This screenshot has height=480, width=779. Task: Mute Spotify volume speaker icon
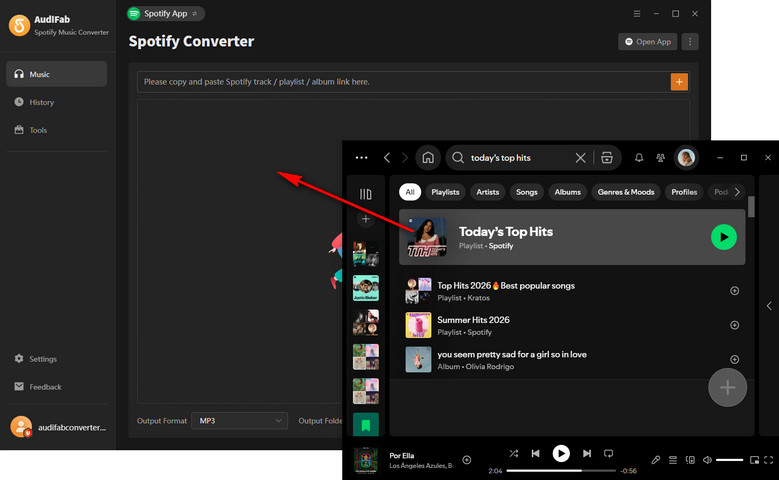(x=707, y=460)
